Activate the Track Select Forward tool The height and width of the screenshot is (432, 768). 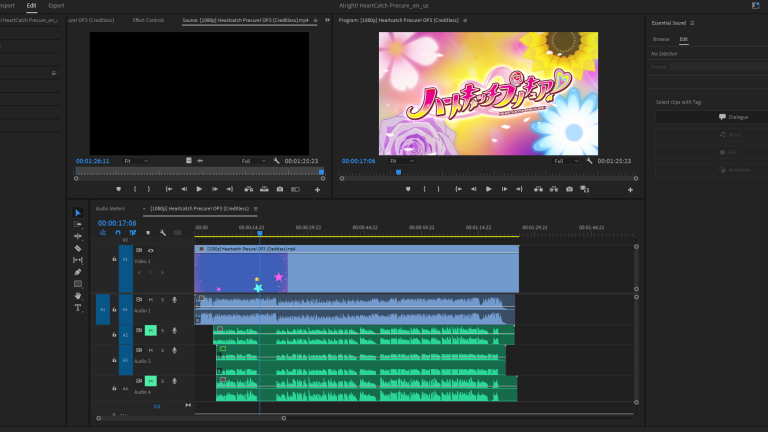coord(78,224)
